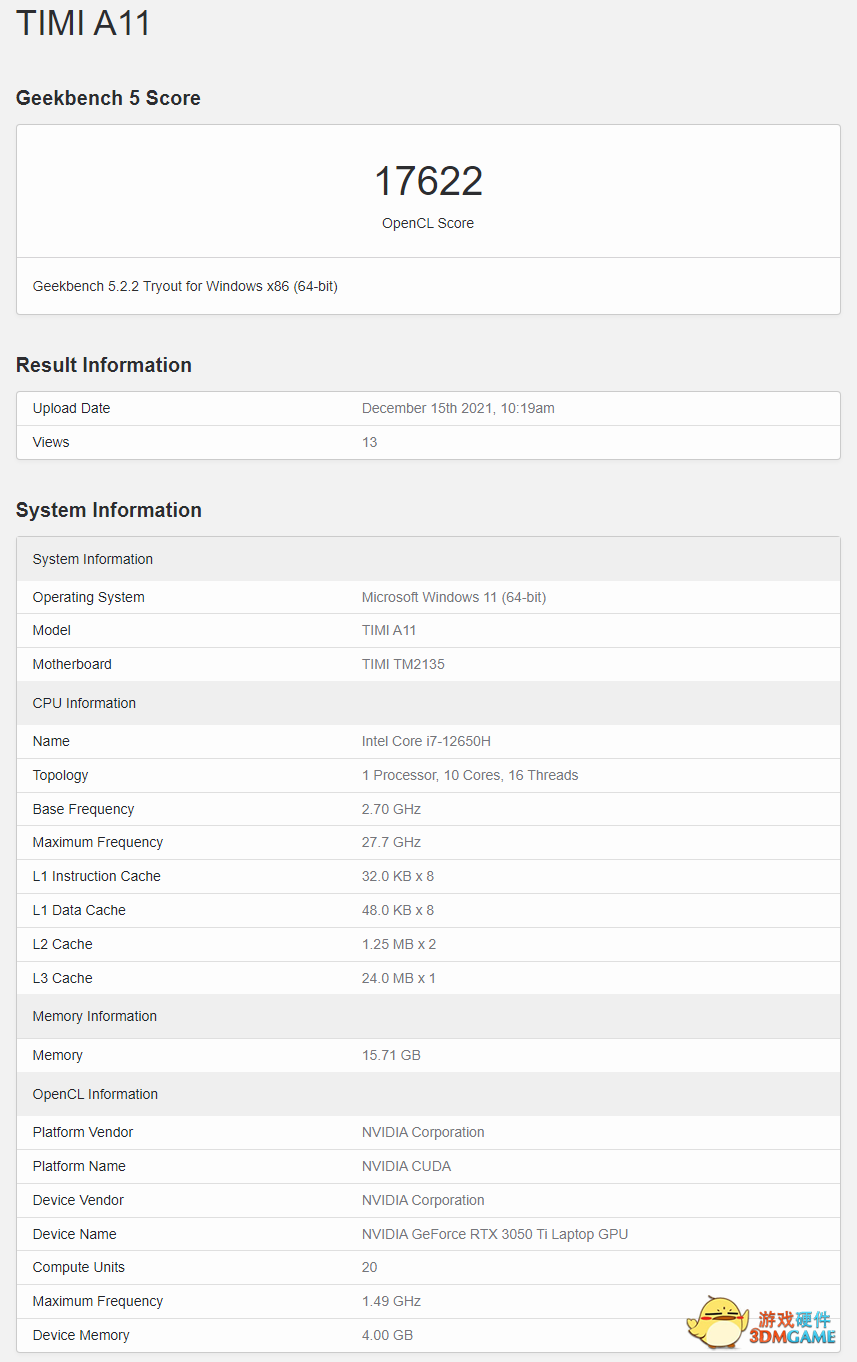Click the TIMI A11 page title
Screen dimensions: 857x1362
point(84,22)
